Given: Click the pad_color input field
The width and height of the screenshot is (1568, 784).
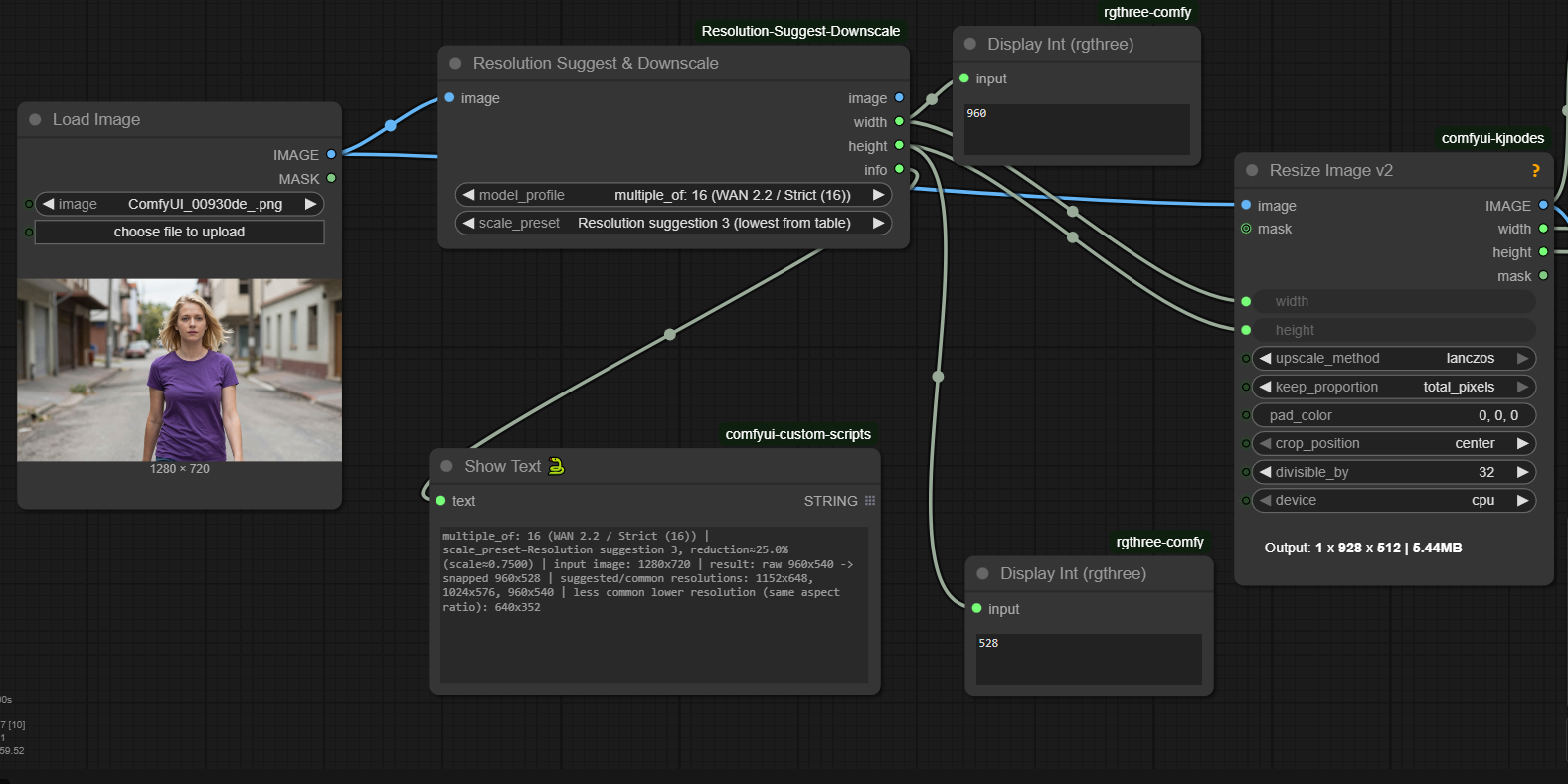Looking at the screenshot, I should click(1393, 415).
